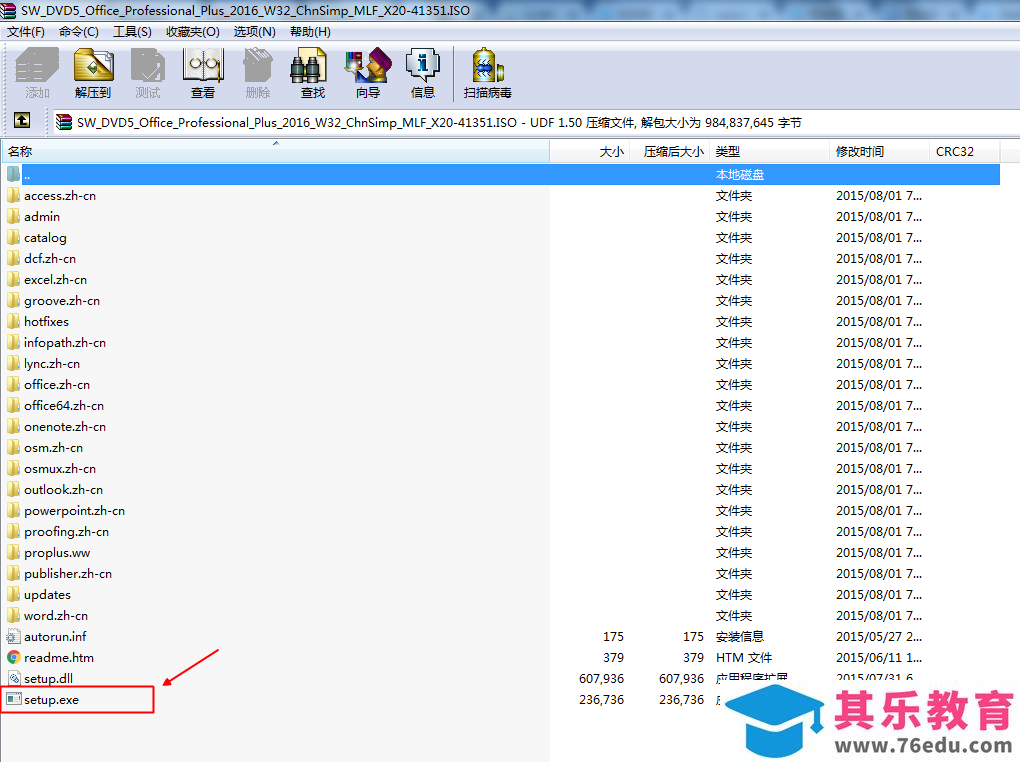Sort by CRC32 column header
This screenshot has height=762, width=1020.
964,152
